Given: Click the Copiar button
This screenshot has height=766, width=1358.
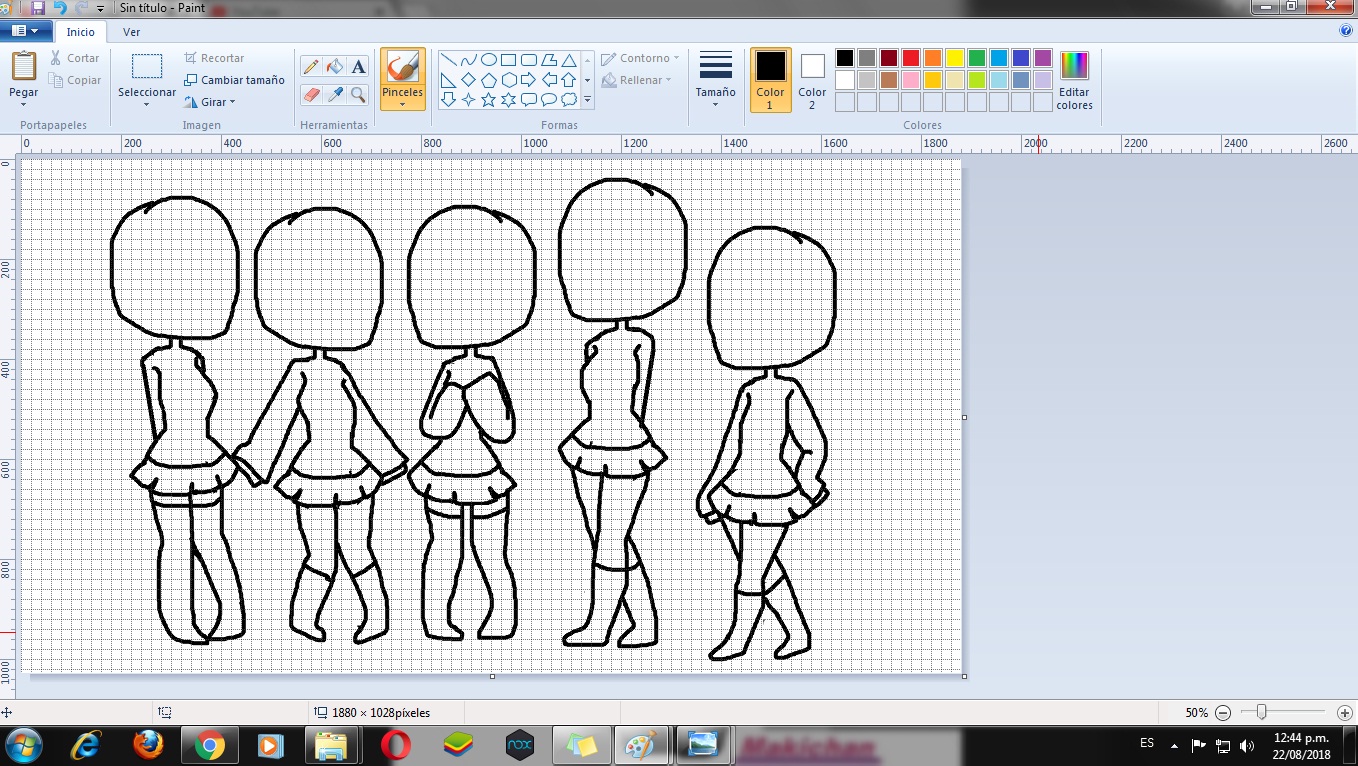Looking at the screenshot, I should (75, 80).
